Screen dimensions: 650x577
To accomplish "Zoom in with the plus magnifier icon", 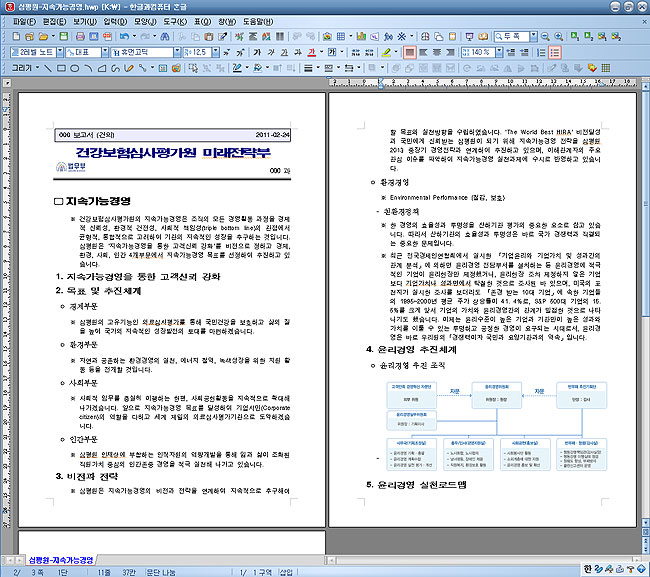I will (x=559, y=36).
